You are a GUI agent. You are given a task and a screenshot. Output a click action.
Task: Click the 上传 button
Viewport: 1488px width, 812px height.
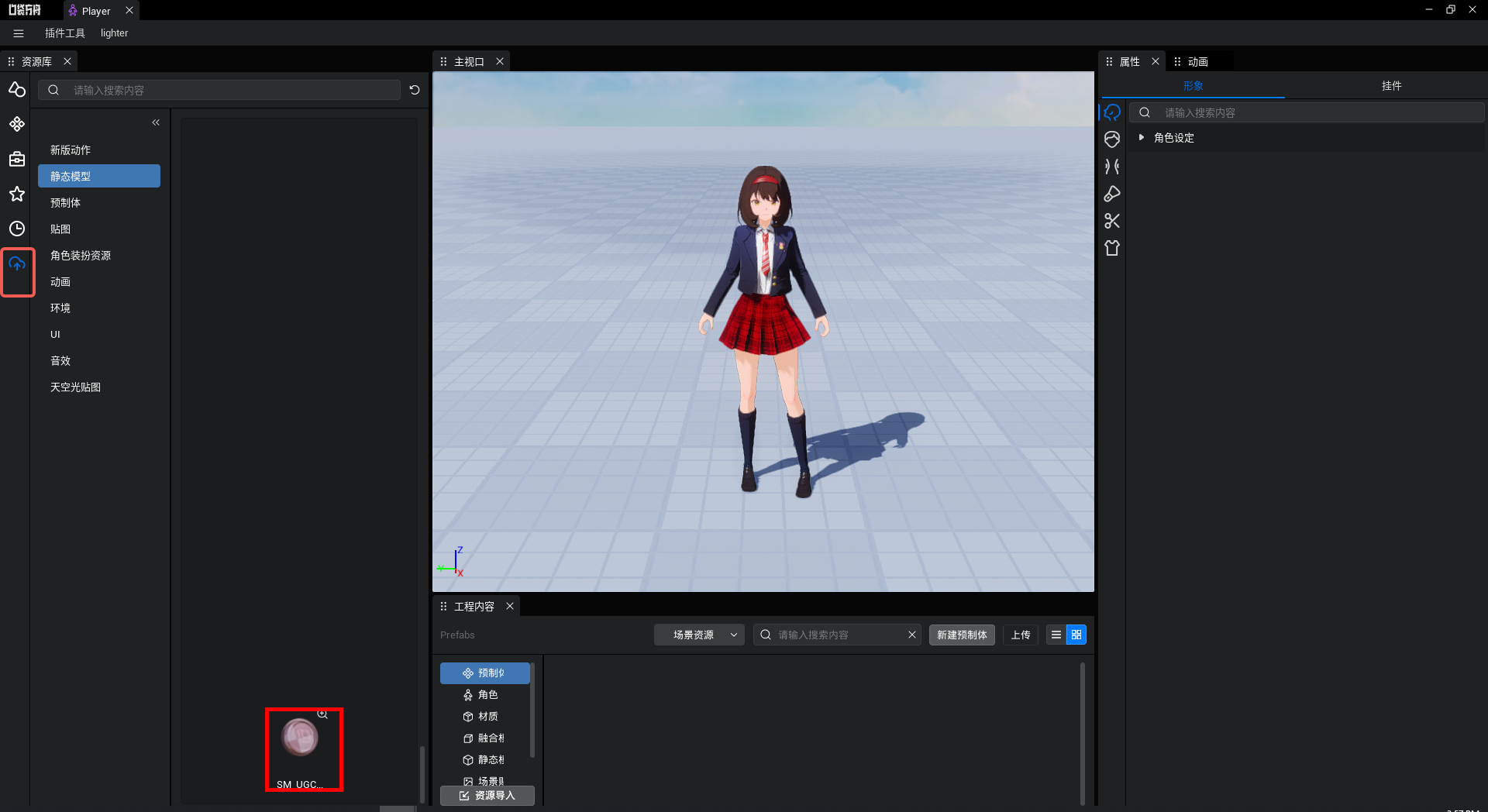tap(1021, 635)
